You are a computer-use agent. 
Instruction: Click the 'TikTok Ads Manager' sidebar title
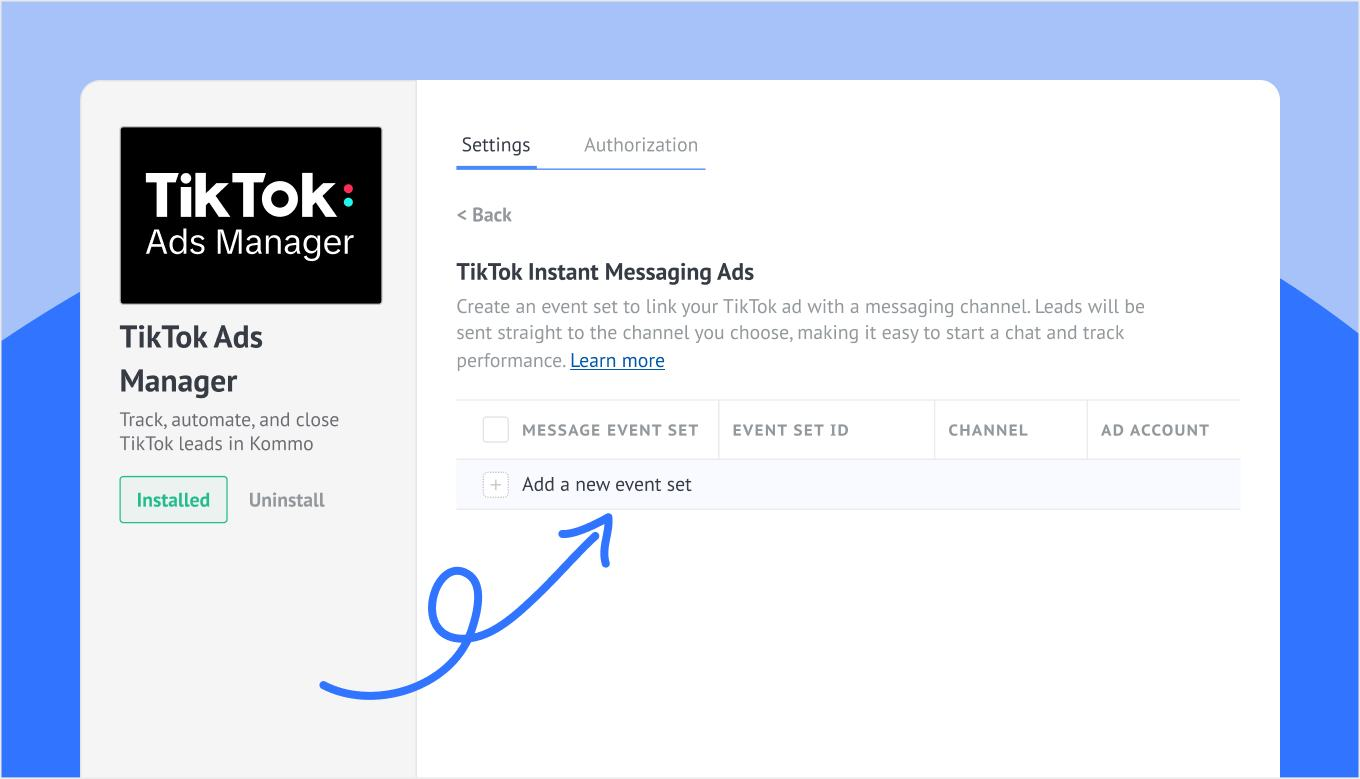(191, 359)
